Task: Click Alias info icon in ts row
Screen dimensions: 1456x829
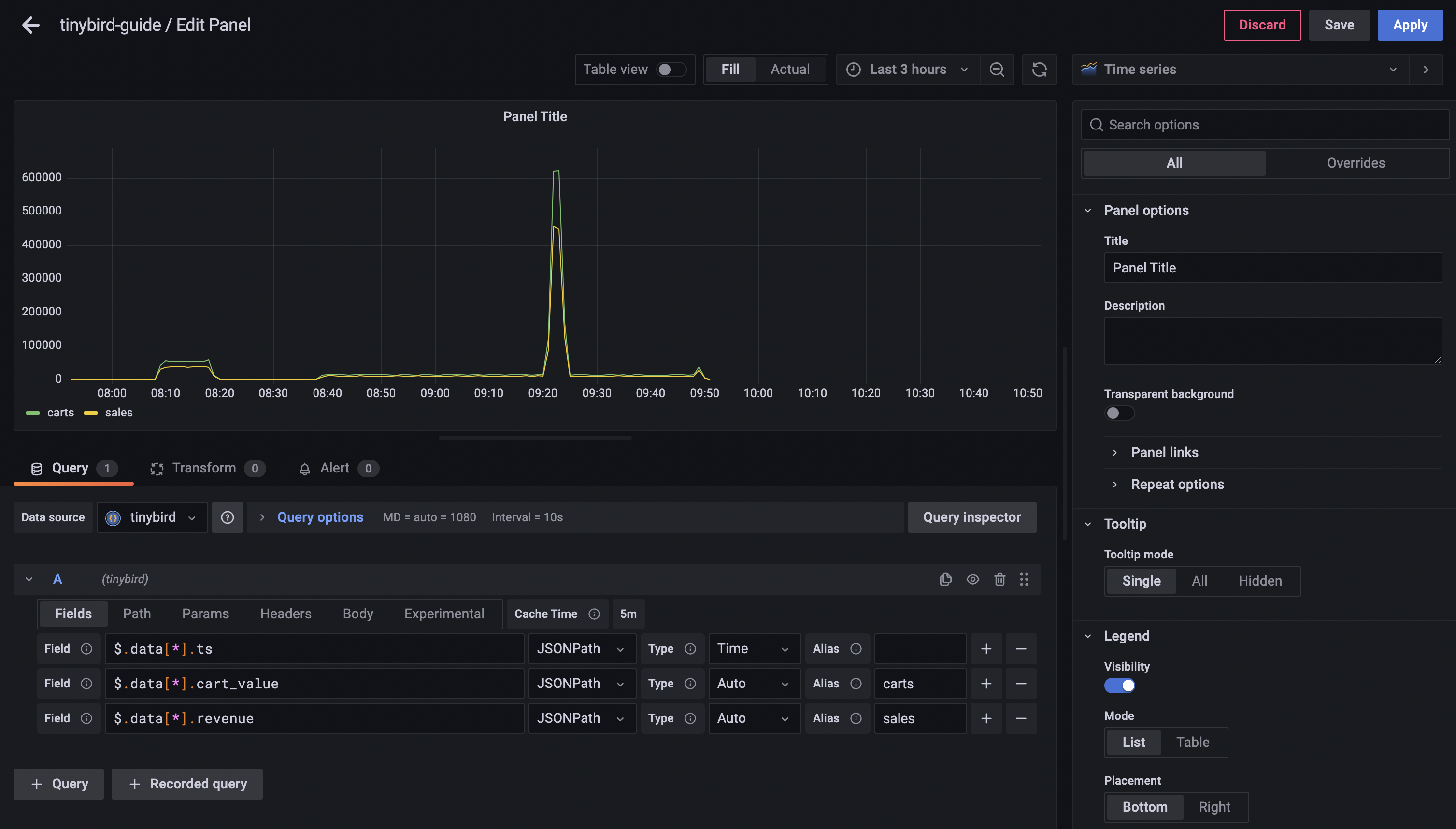Action: pos(856,648)
